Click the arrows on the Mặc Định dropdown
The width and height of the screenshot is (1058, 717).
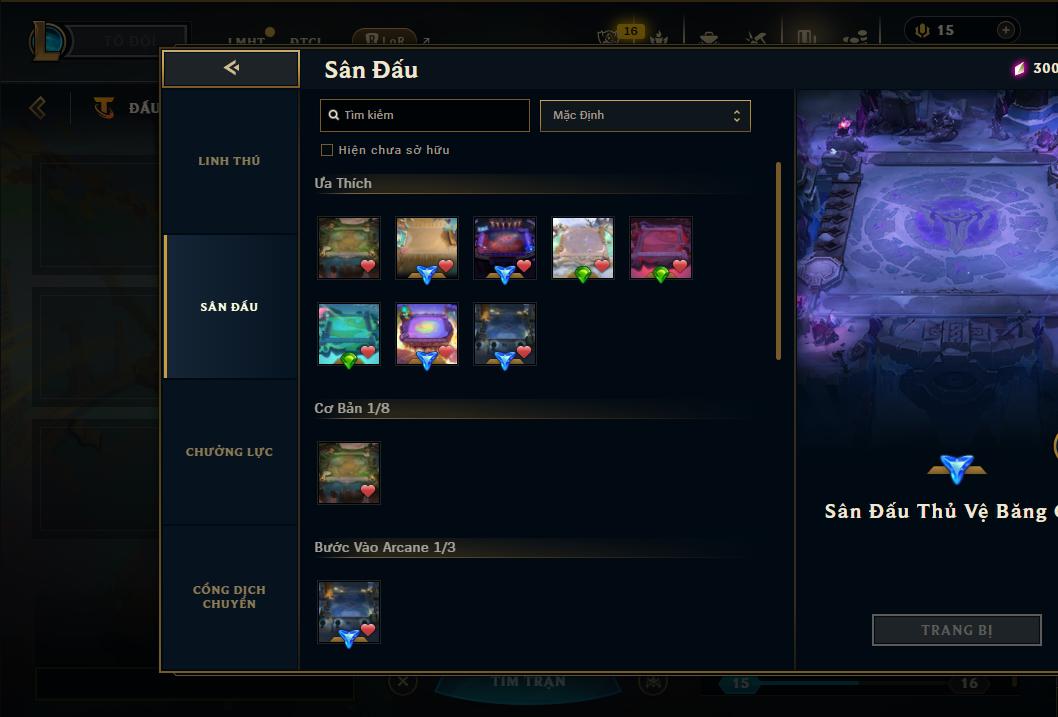point(737,115)
